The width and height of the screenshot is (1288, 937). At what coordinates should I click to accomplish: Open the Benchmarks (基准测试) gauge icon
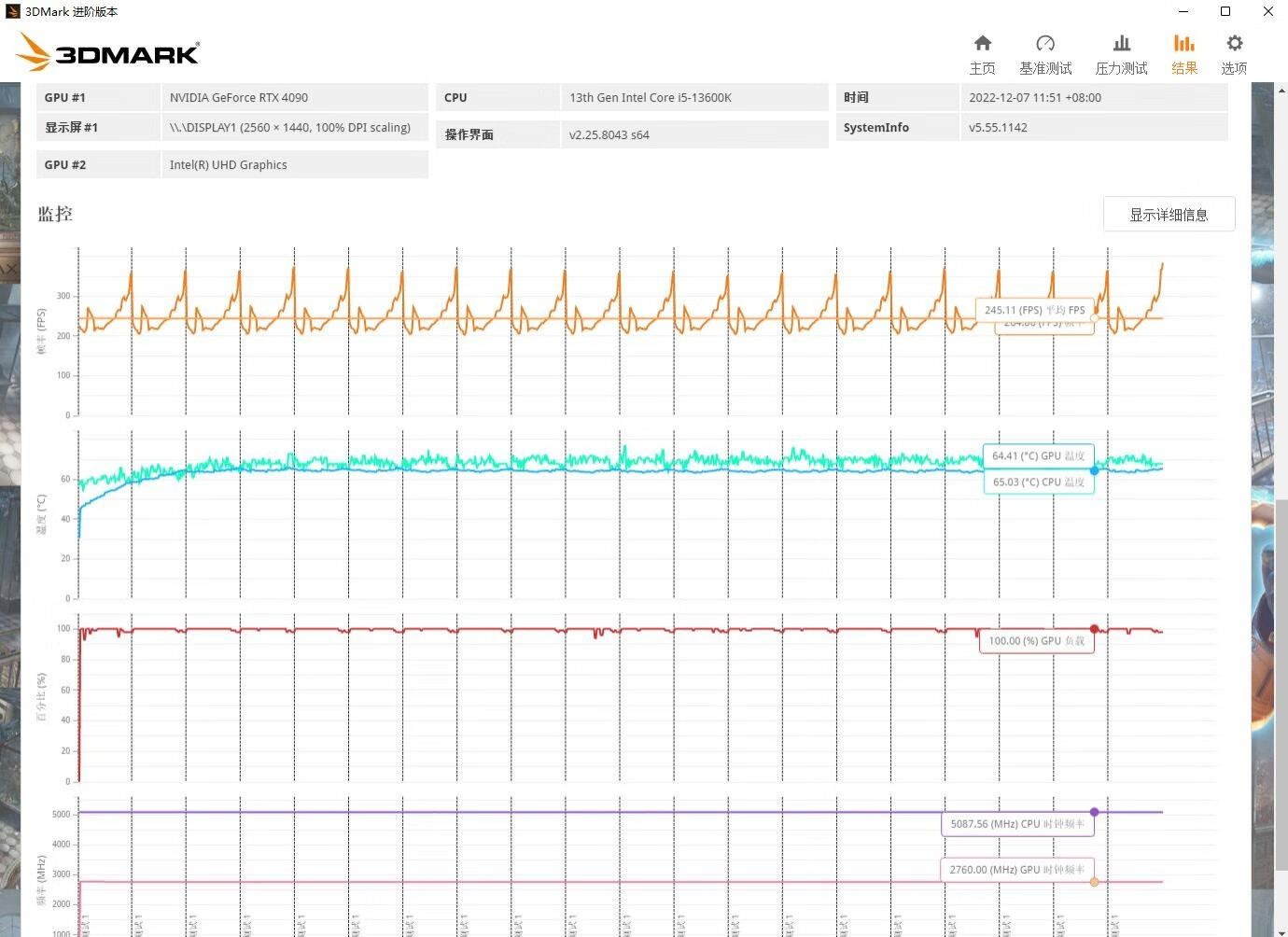click(1045, 43)
